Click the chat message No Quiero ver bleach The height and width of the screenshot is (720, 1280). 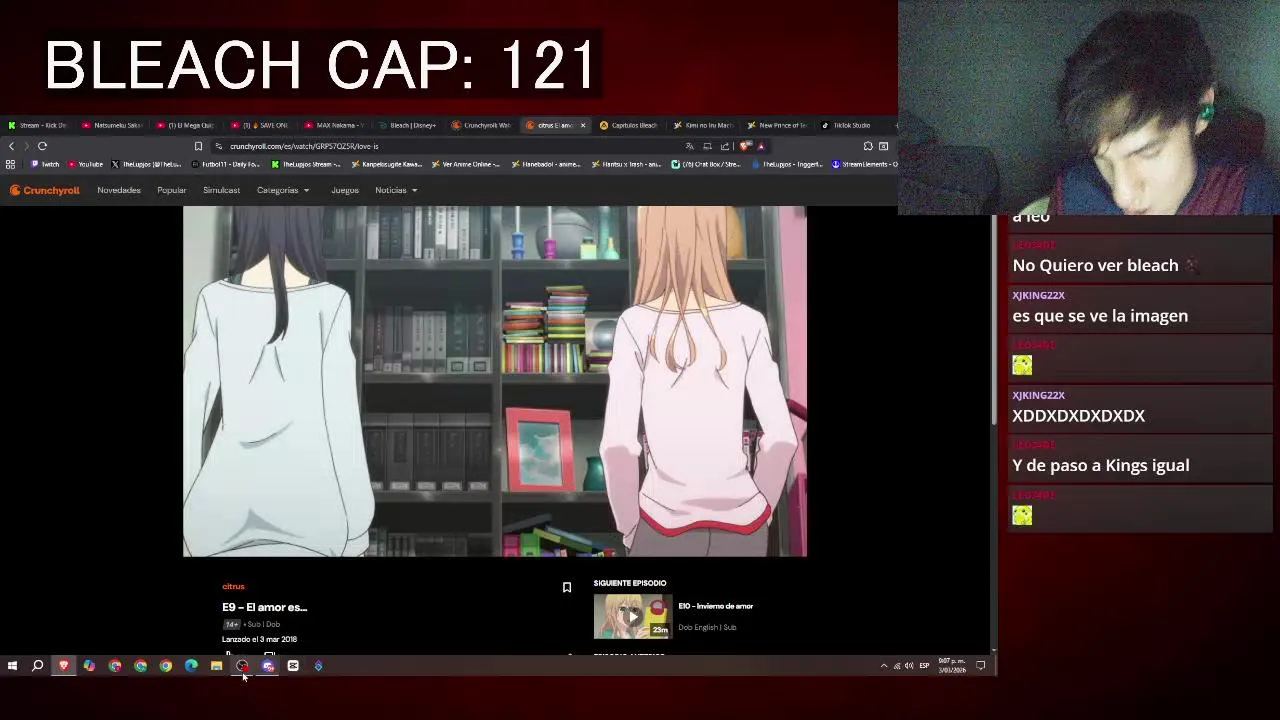coord(1095,265)
